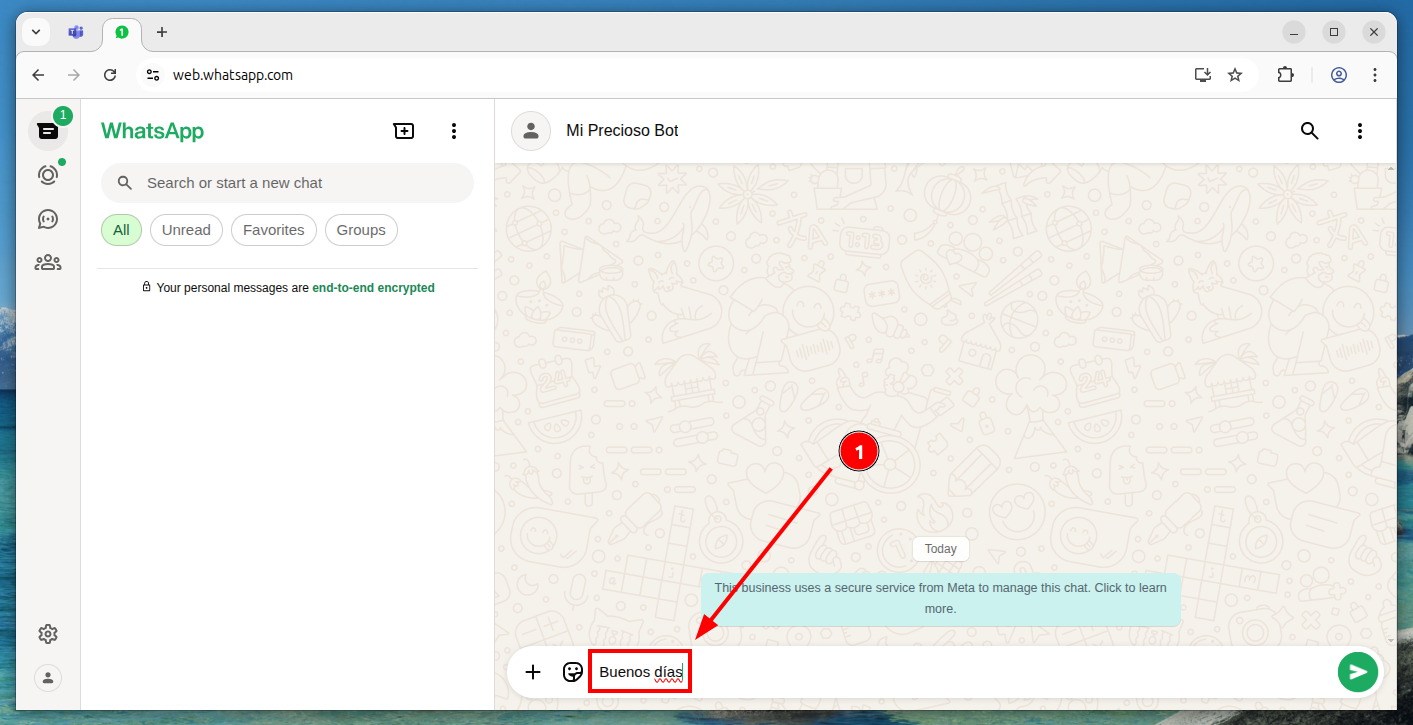Image resolution: width=1413 pixels, height=725 pixels.
Task: Toggle the Favorites chat filter
Action: (273, 230)
